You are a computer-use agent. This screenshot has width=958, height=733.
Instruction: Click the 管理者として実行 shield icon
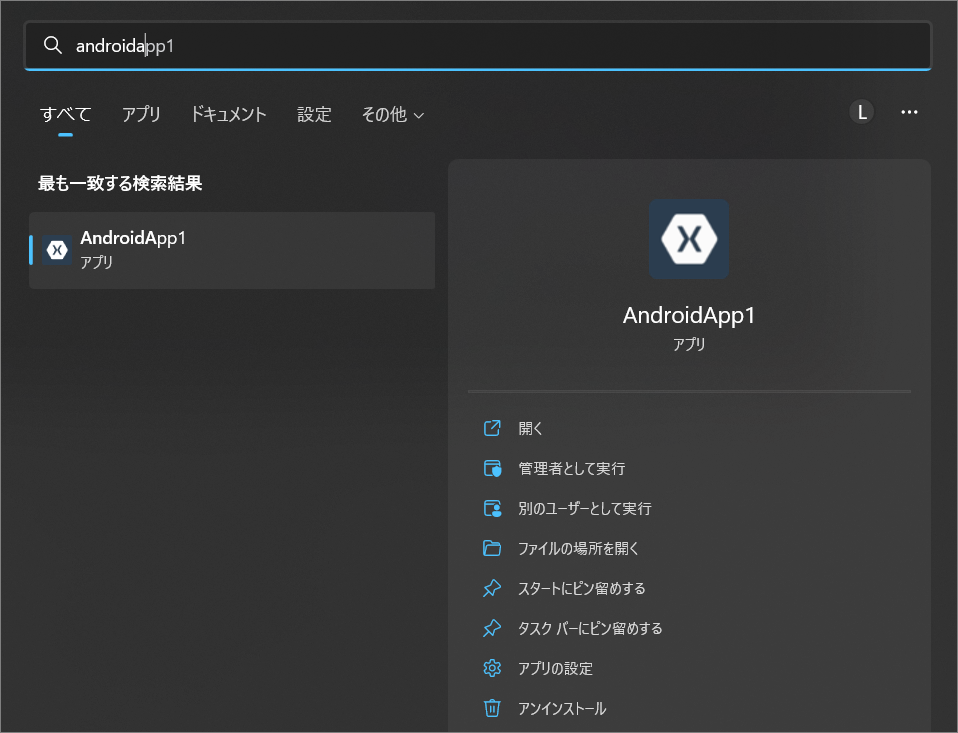492,467
